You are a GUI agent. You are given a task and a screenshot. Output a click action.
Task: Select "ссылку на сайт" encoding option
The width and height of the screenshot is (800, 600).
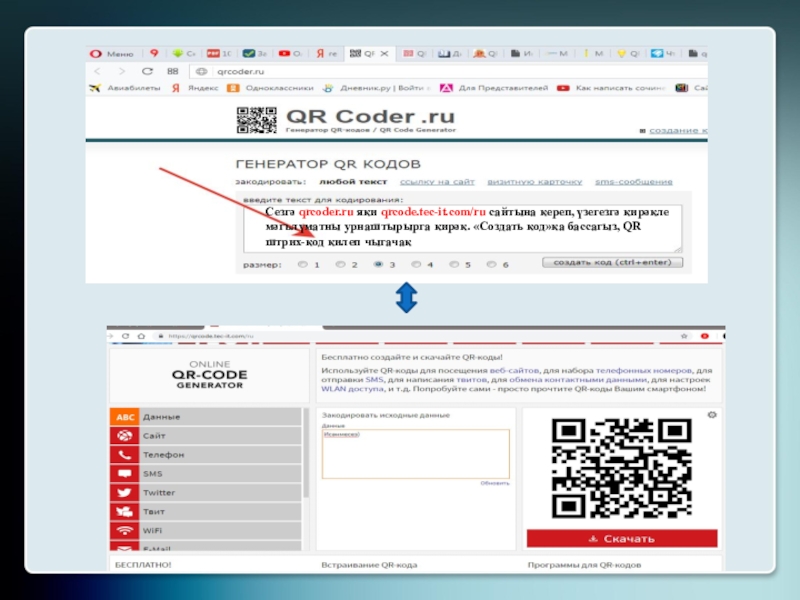point(437,182)
